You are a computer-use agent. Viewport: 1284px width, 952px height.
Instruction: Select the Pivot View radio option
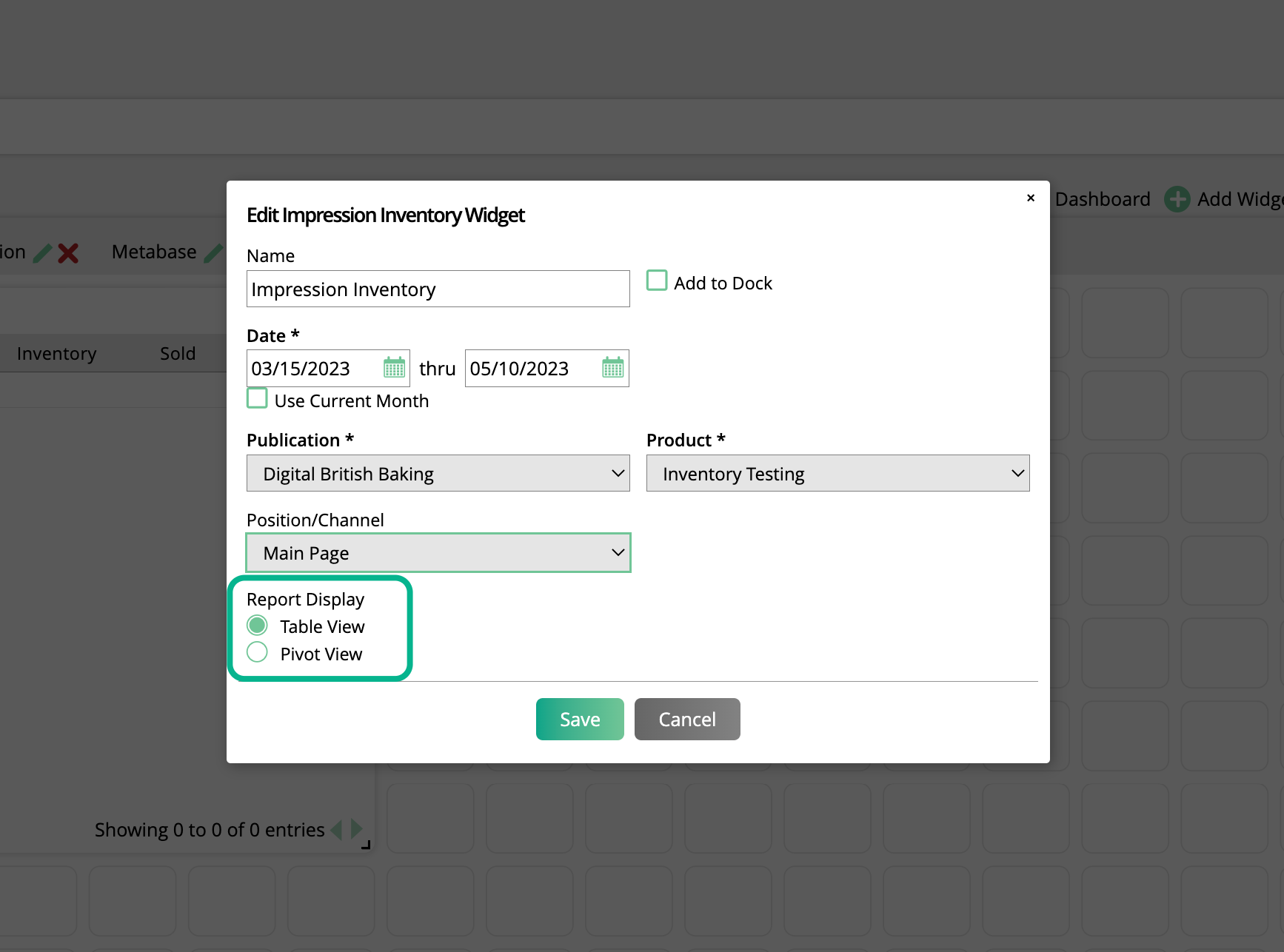point(257,653)
